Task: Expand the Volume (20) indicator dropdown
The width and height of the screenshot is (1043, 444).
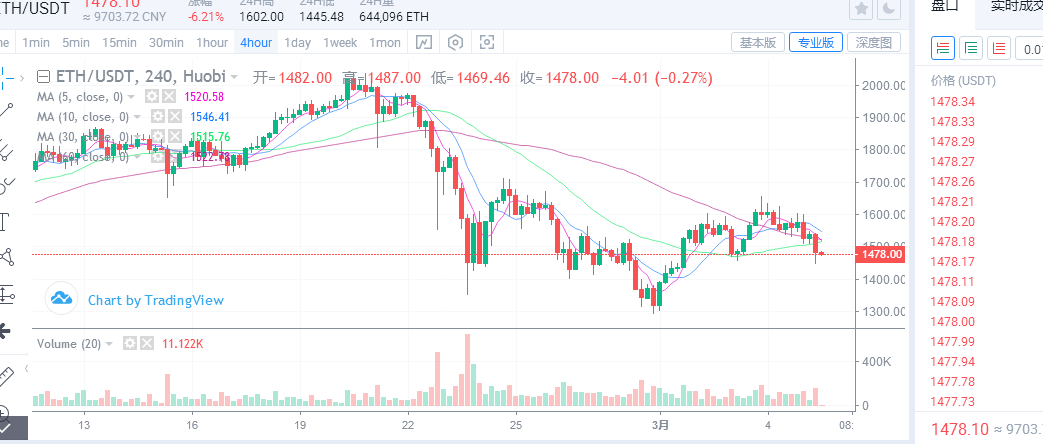Action: (109, 344)
